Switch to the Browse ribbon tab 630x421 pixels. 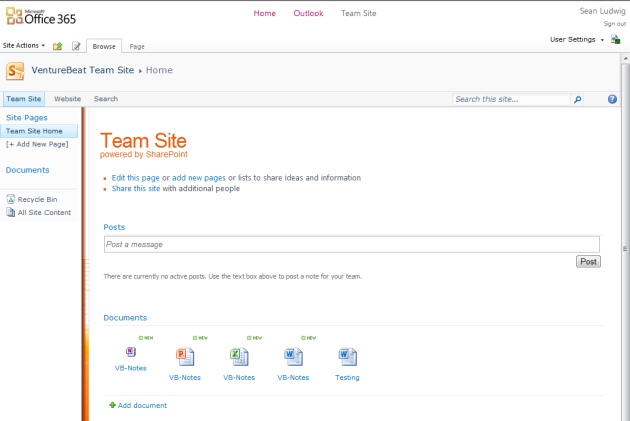(x=104, y=46)
